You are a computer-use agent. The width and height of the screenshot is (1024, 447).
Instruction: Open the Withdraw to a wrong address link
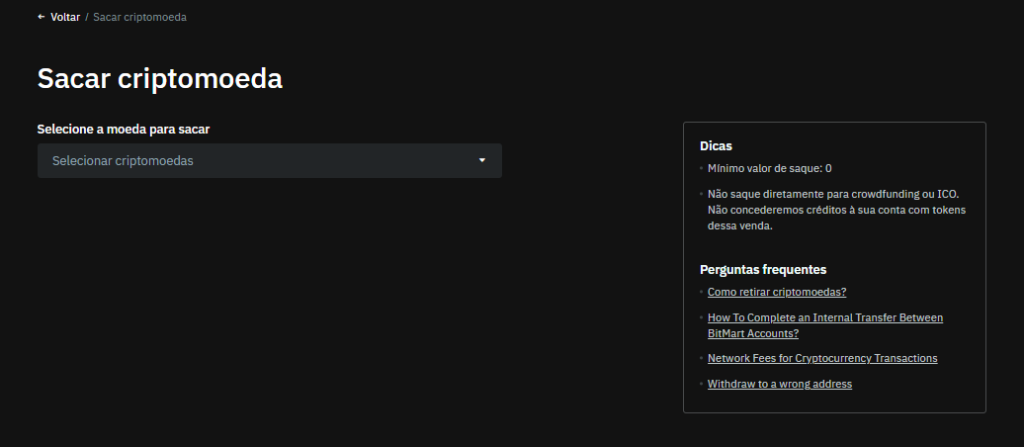(779, 384)
